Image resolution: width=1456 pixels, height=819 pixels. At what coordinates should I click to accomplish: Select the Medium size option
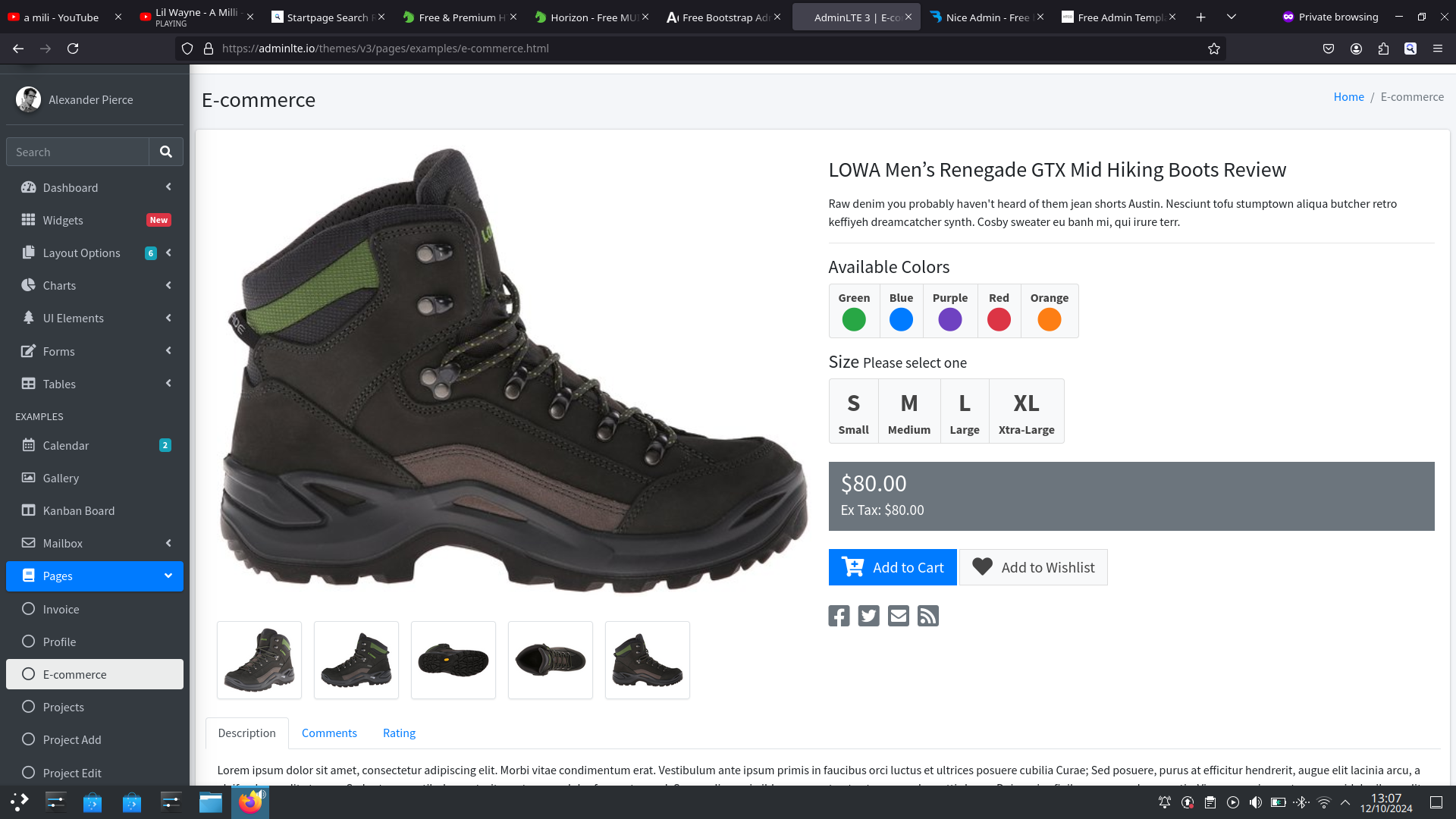pos(908,412)
